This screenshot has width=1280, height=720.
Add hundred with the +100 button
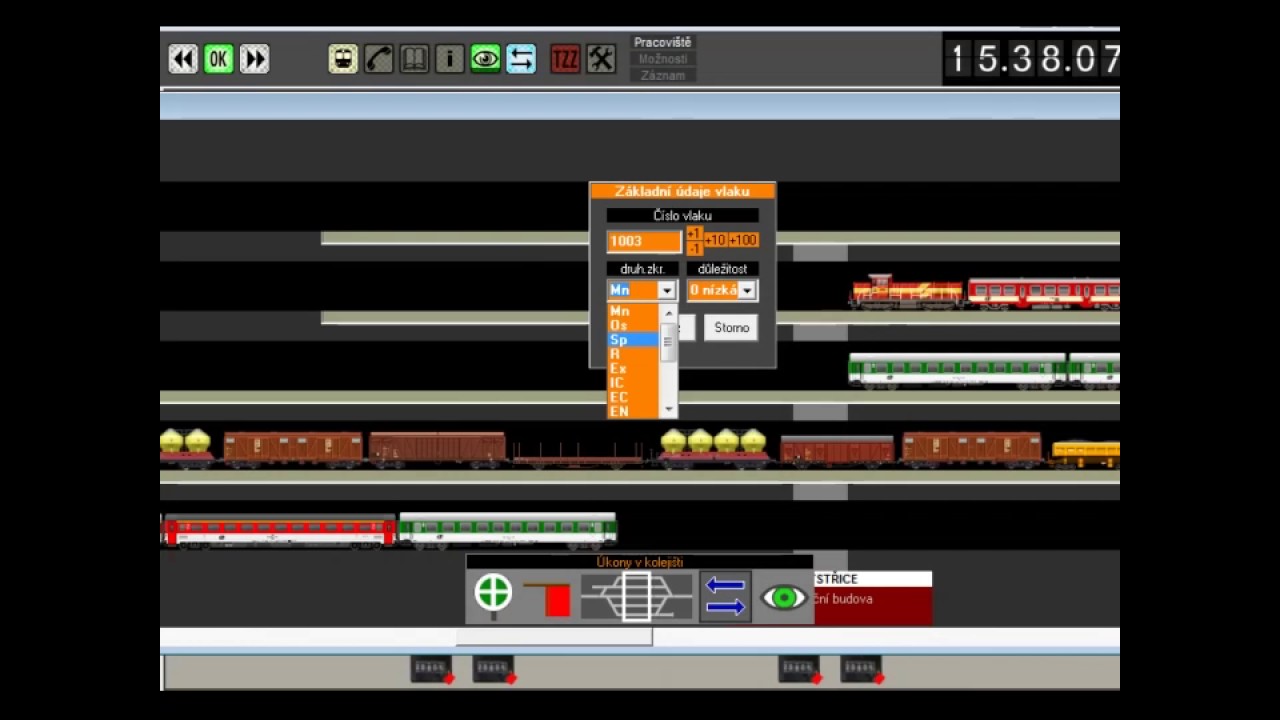[x=743, y=240]
